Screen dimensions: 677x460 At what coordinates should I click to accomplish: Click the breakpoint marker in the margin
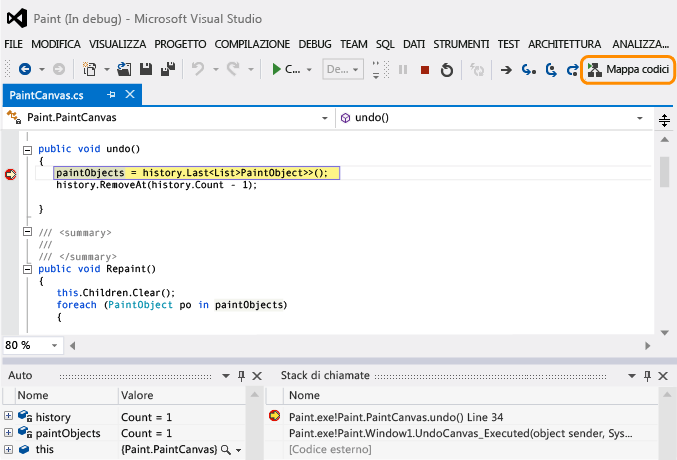[10, 174]
